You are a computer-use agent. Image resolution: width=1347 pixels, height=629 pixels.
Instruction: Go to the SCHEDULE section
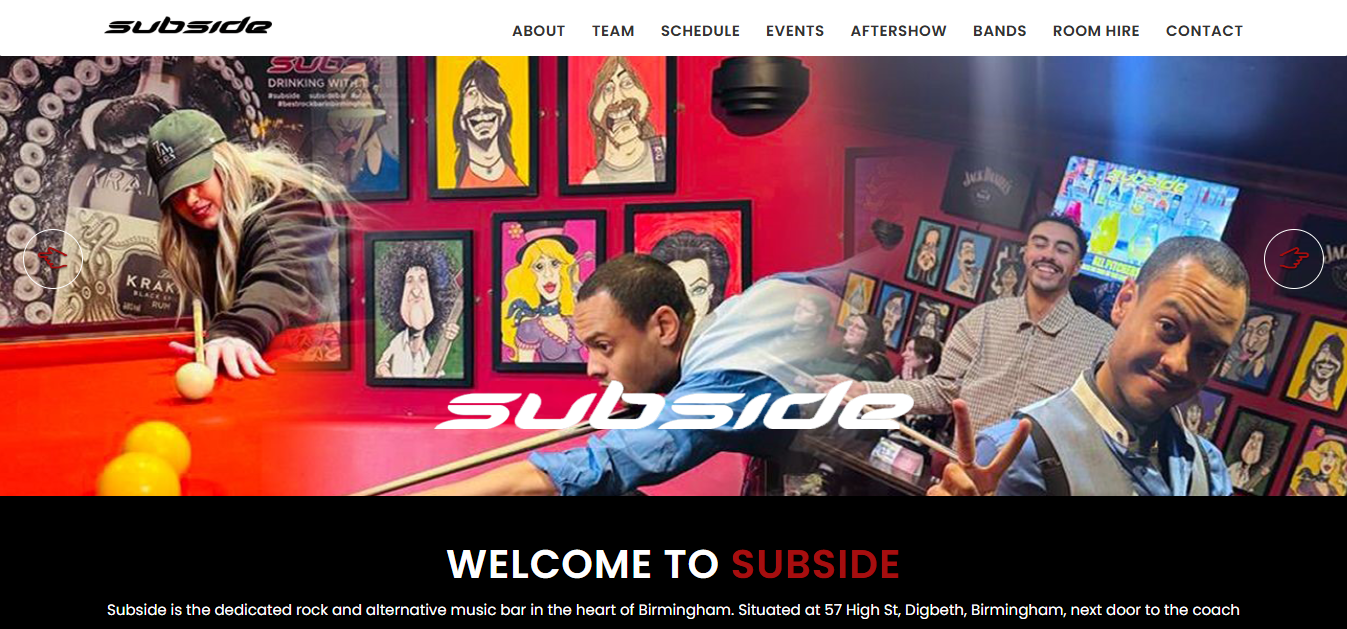pos(700,31)
